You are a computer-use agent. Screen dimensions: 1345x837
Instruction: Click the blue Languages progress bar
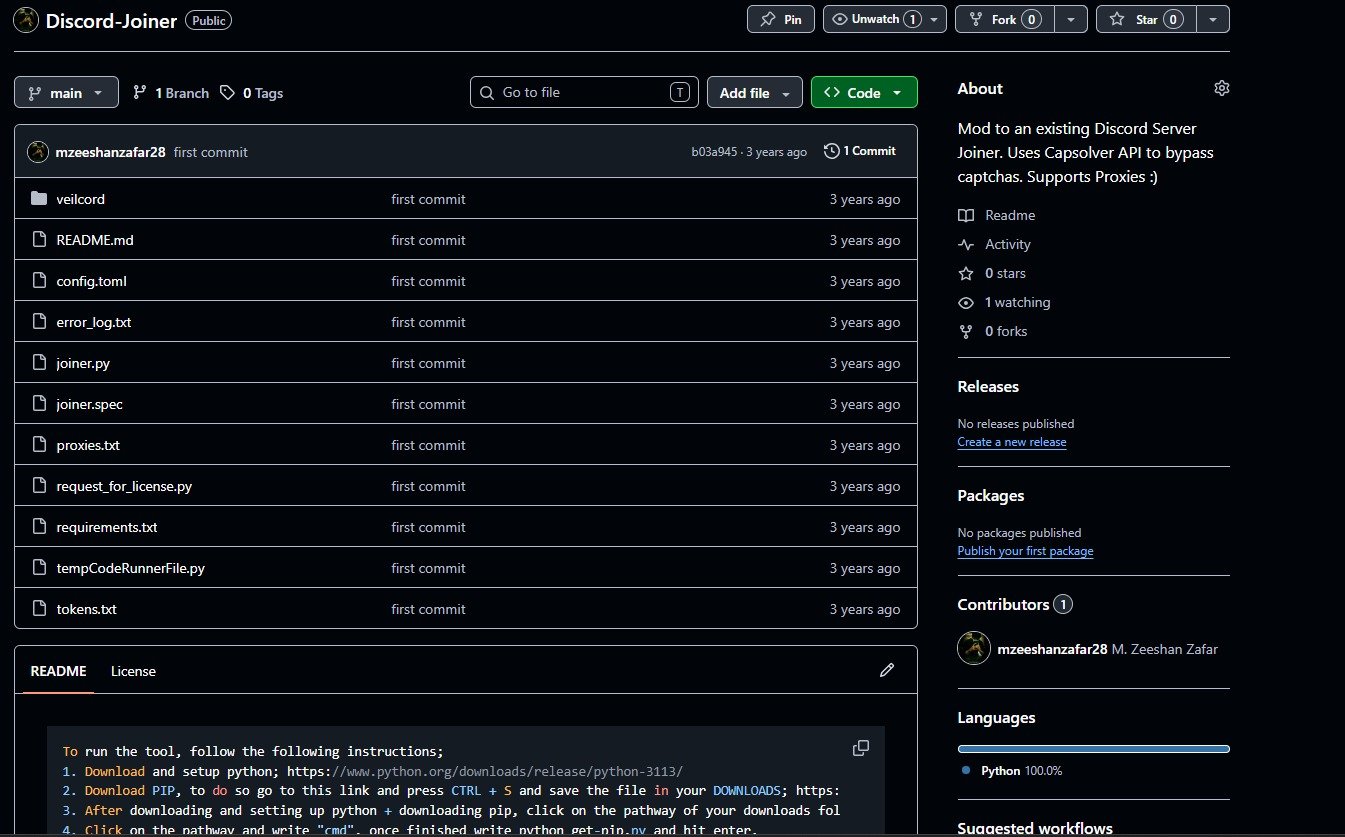[1094, 748]
